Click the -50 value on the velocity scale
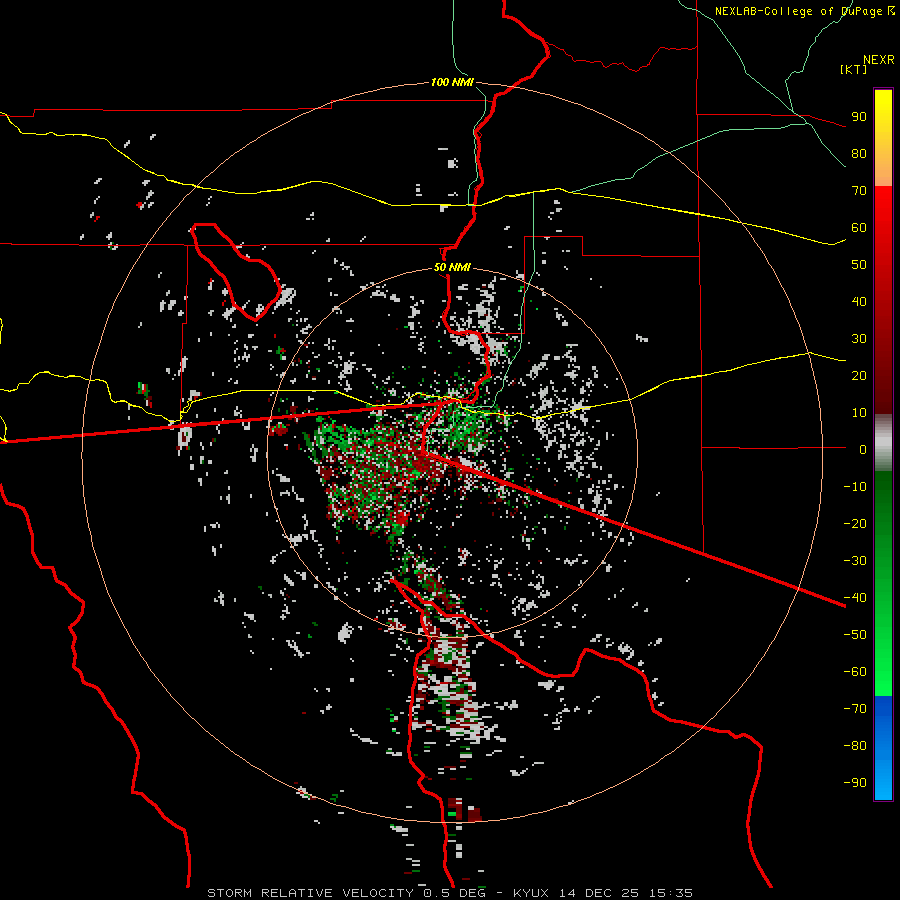The height and width of the screenshot is (900, 900). pos(855,635)
